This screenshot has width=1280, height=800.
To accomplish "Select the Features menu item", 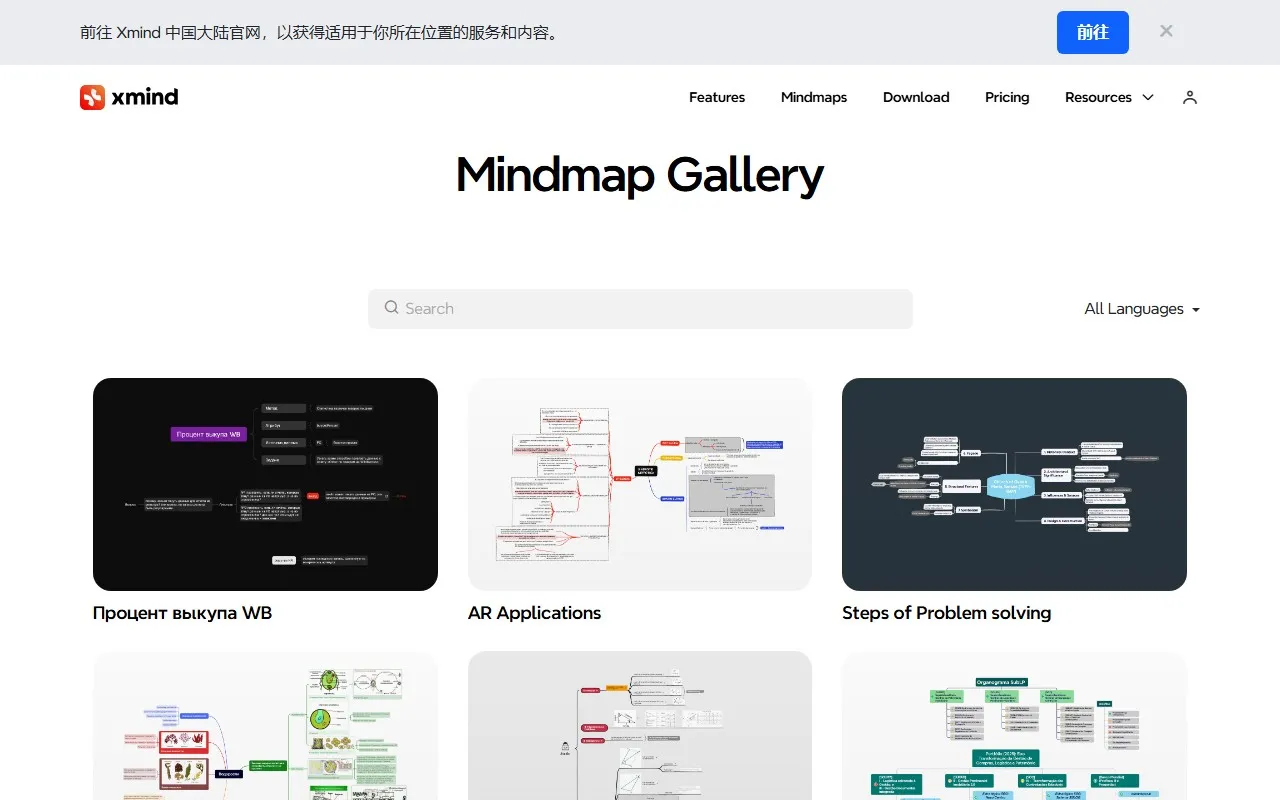I will coord(716,97).
